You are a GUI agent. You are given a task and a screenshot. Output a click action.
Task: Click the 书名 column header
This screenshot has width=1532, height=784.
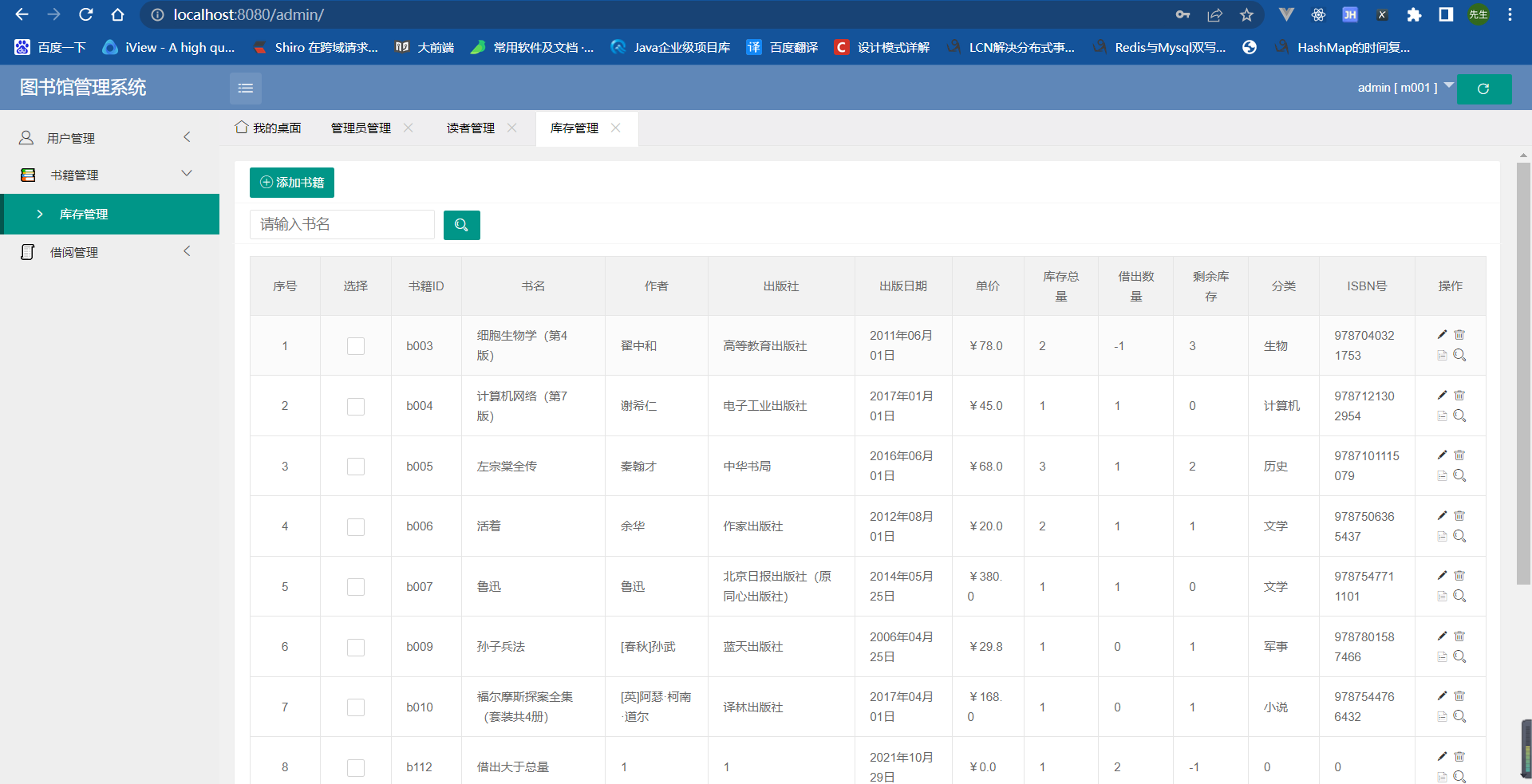coord(533,286)
